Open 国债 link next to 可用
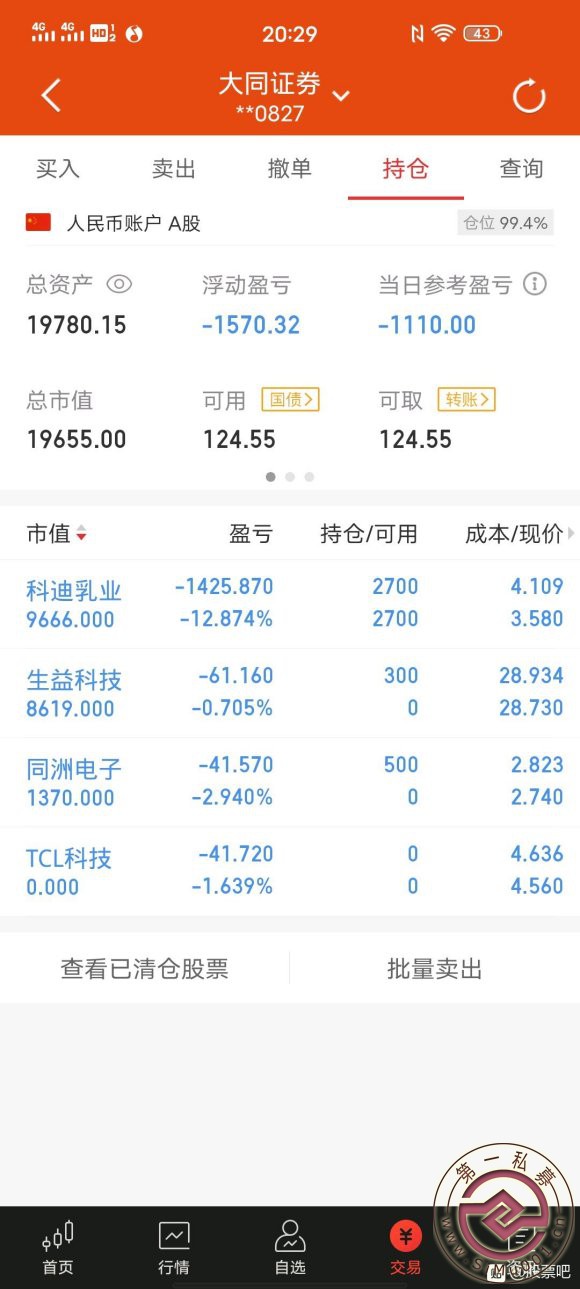Screen dimensions: 580x1289 [290, 400]
